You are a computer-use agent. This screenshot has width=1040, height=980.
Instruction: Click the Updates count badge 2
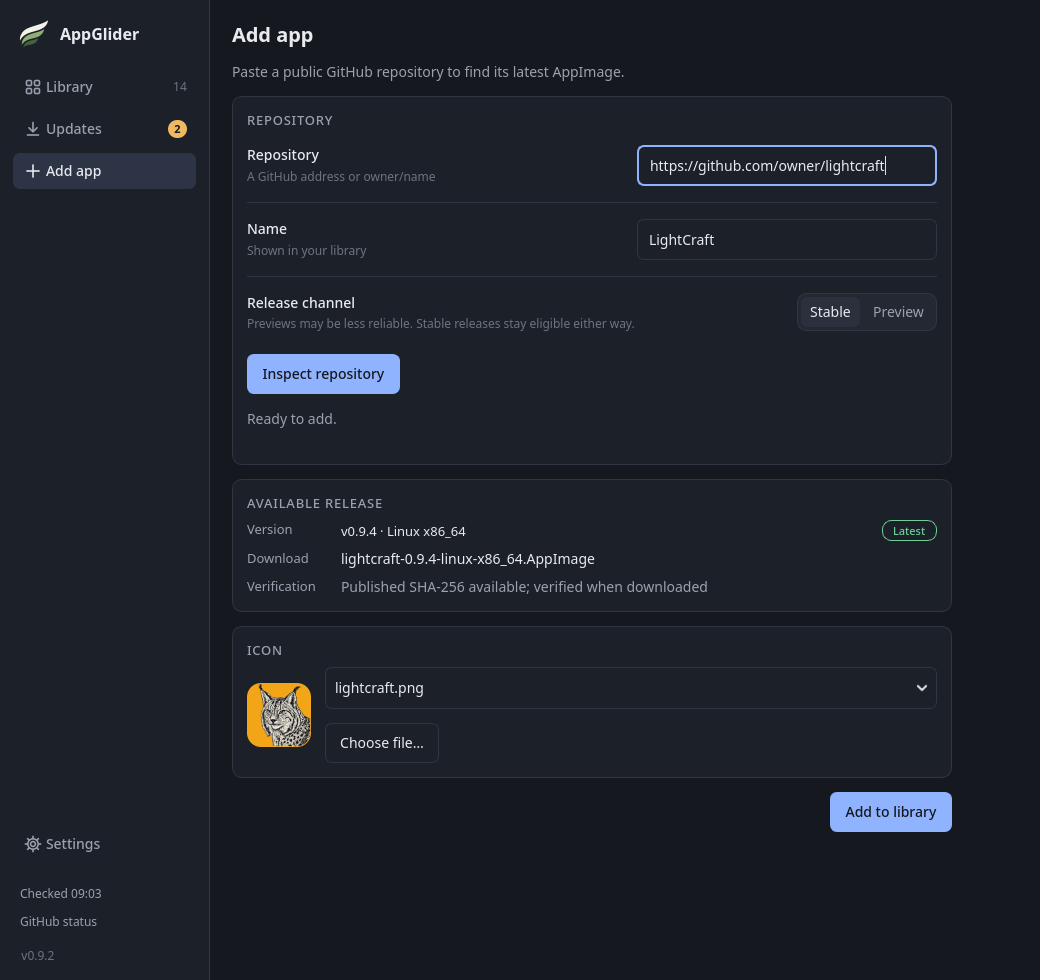[177, 129]
